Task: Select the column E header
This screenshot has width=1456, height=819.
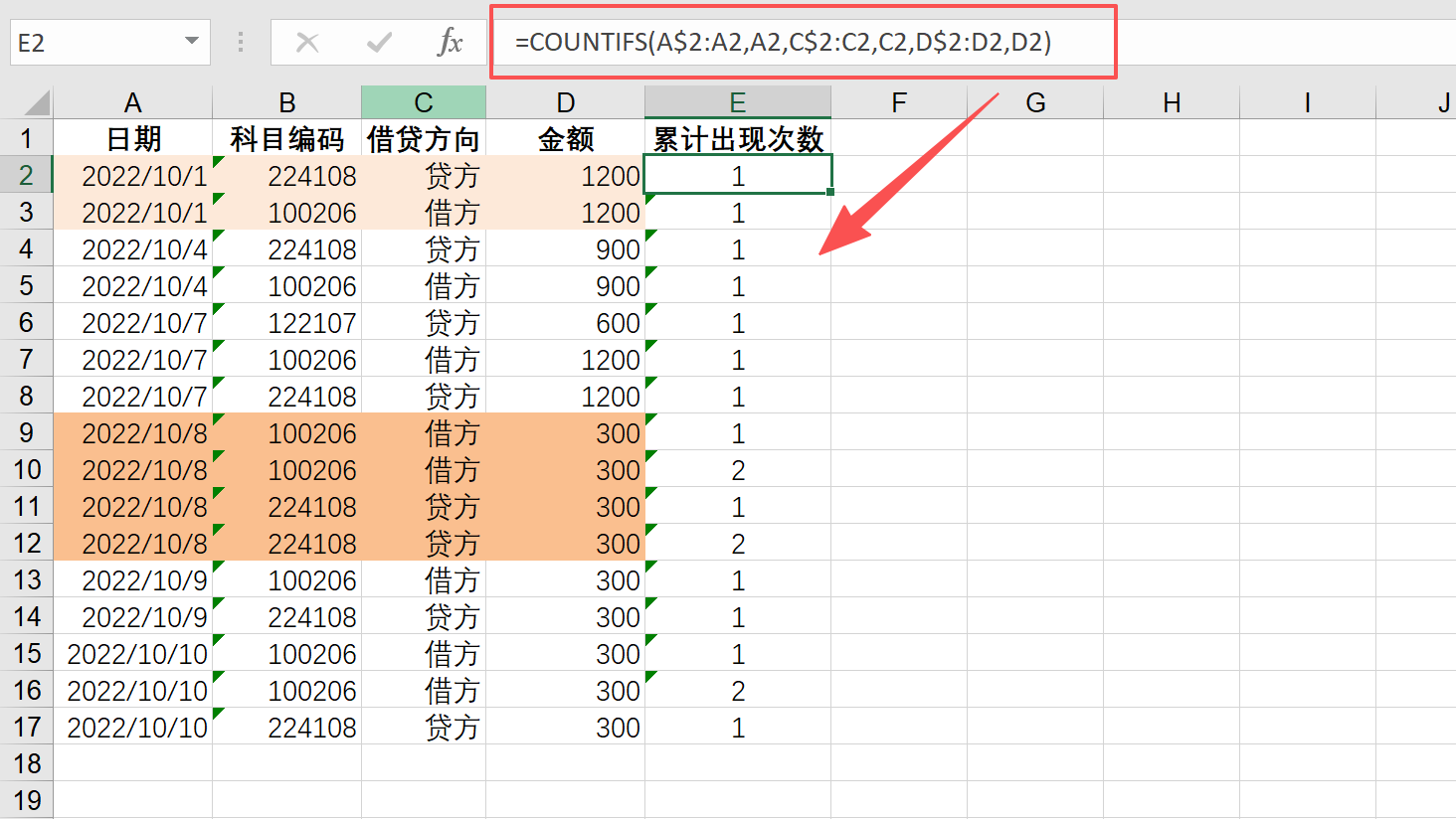Action: tap(737, 102)
